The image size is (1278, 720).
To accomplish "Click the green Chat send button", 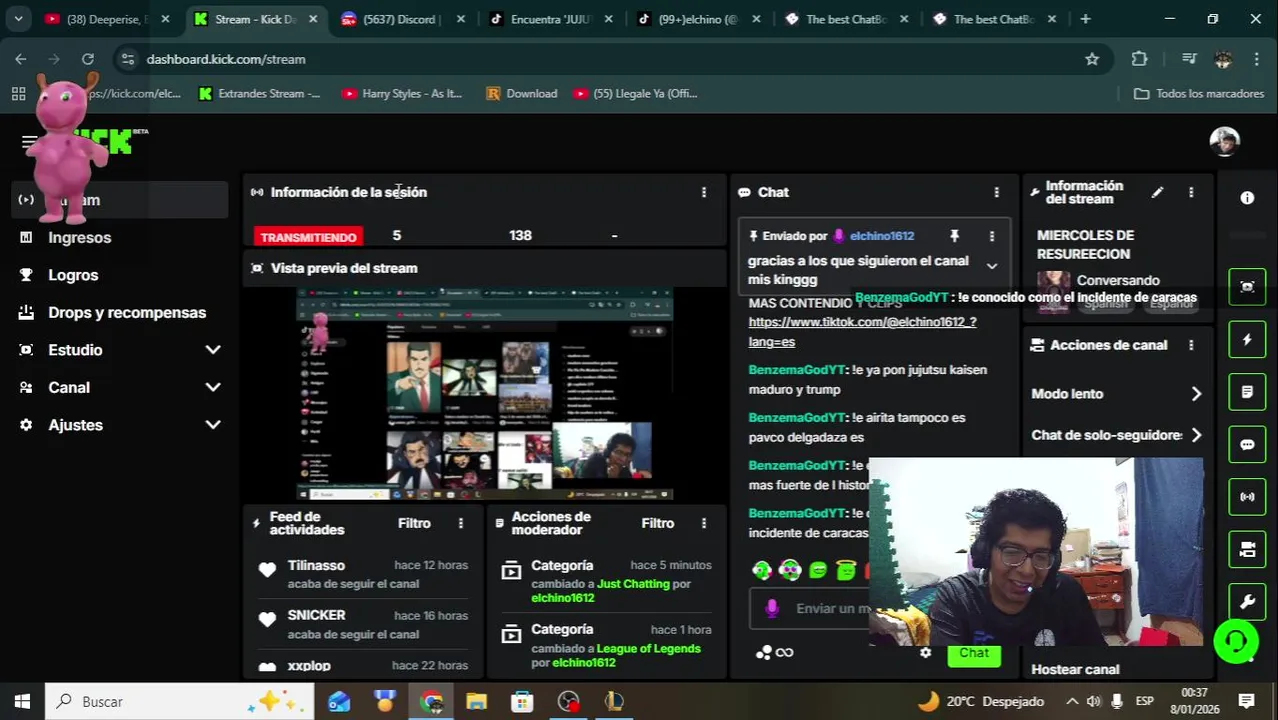I will click(974, 653).
